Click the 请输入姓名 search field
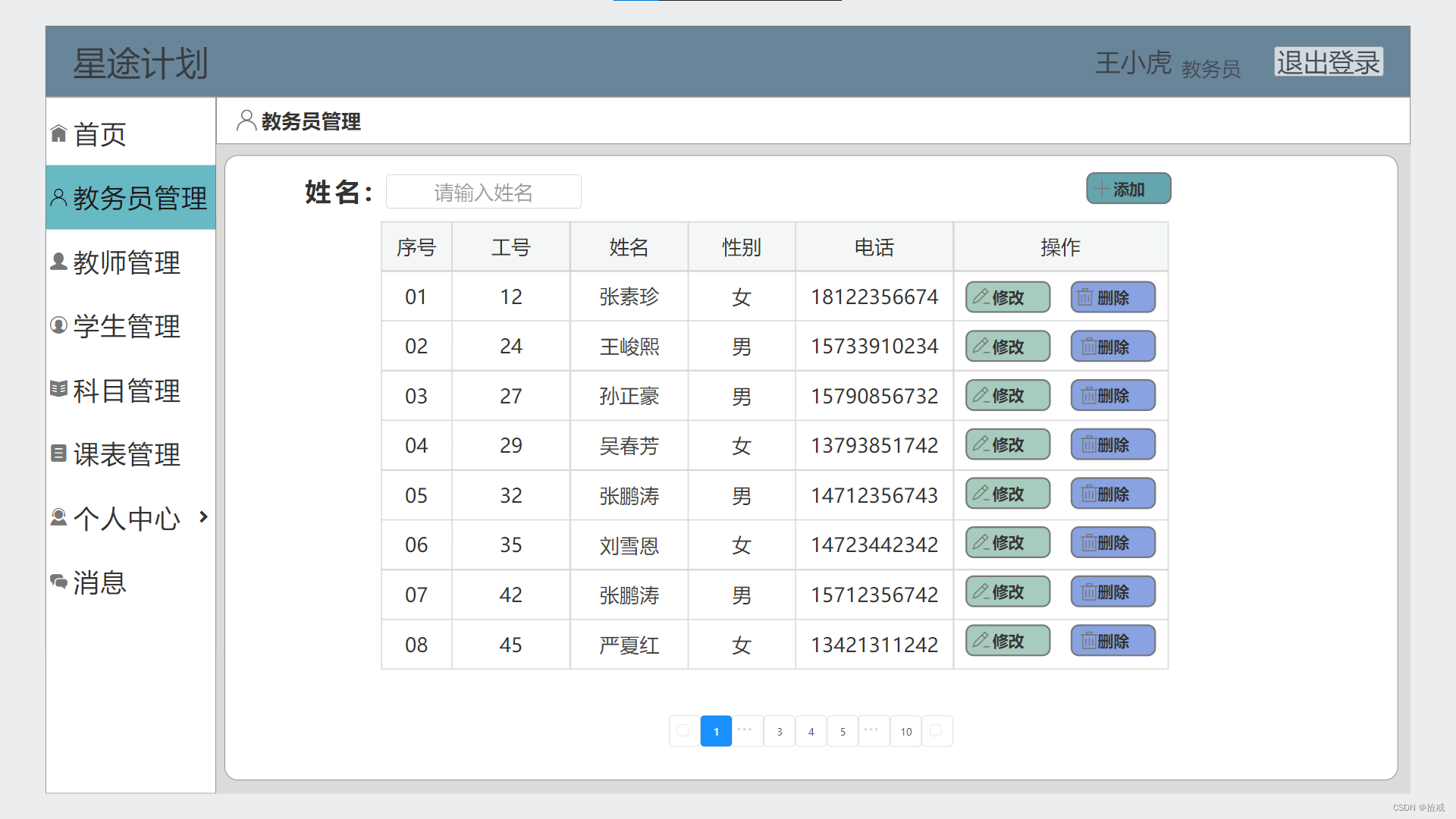1456x819 pixels. point(483,192)
